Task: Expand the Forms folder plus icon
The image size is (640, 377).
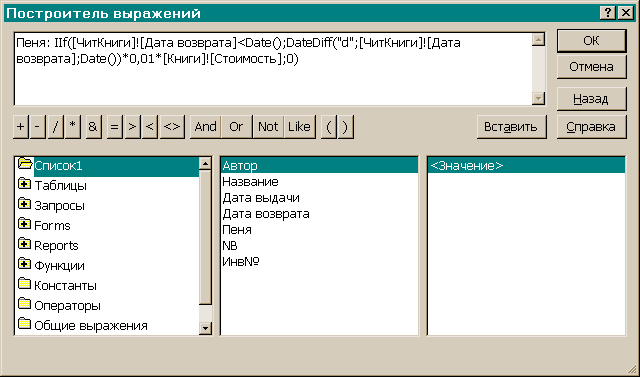Action: [24, 224]
